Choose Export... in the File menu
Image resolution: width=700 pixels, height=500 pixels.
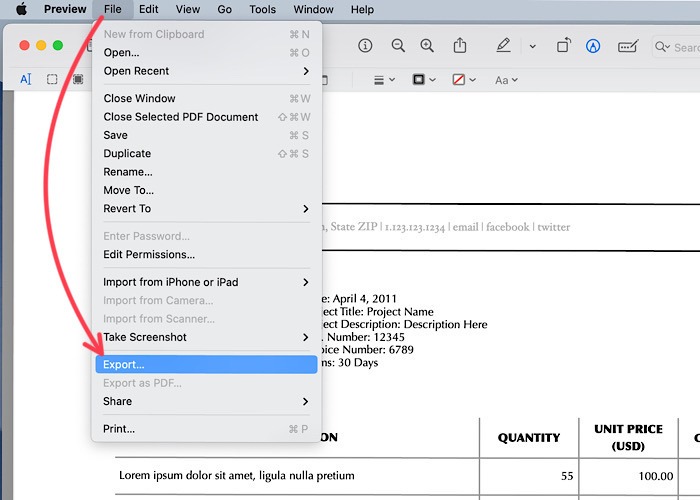click(206, 365)
